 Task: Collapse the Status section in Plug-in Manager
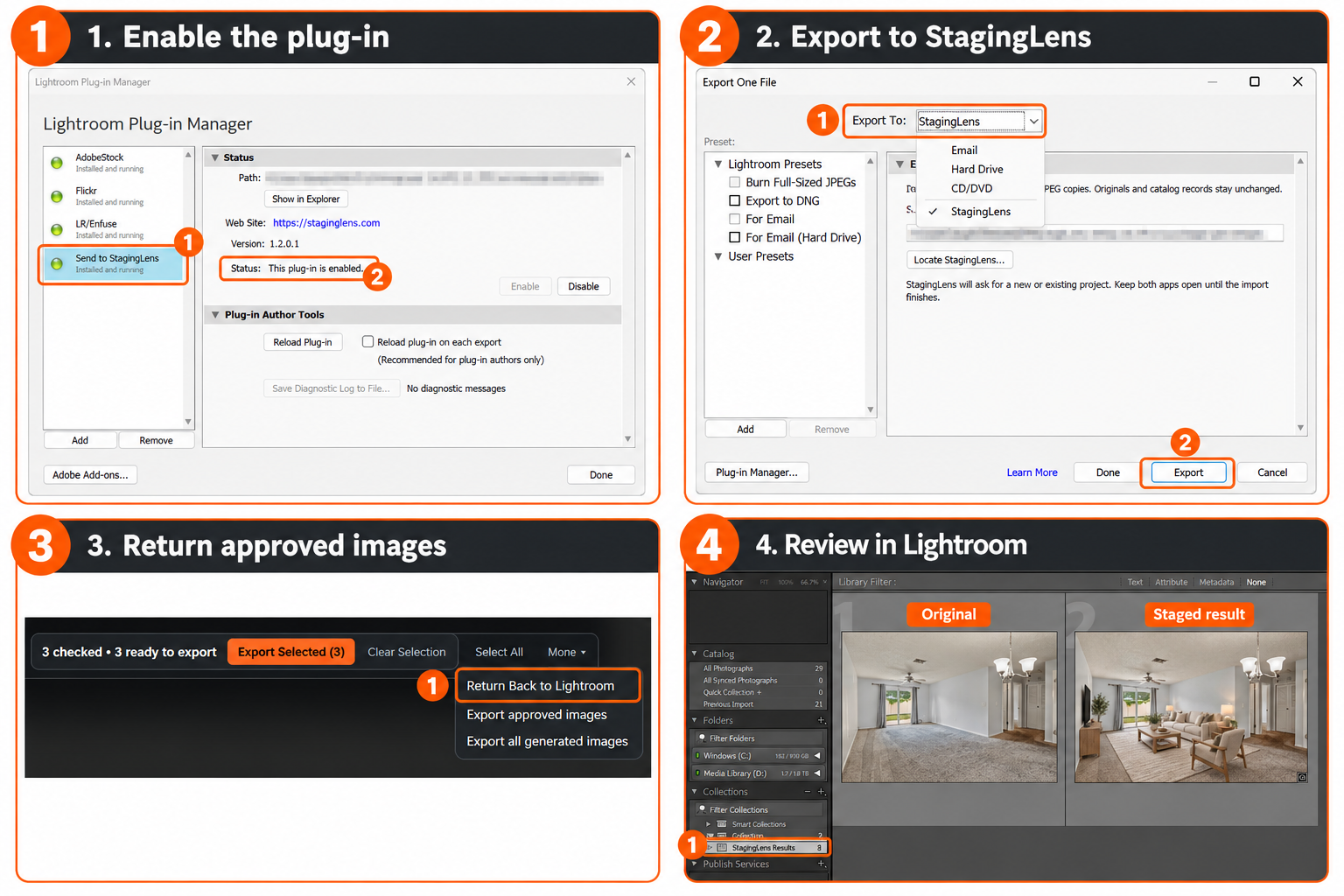[215, 157]
